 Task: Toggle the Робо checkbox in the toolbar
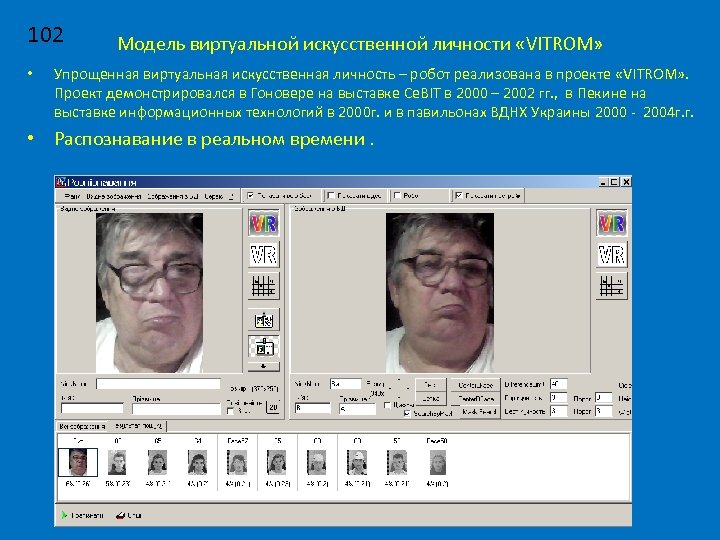pyautogui.click(x=398, y=196)
